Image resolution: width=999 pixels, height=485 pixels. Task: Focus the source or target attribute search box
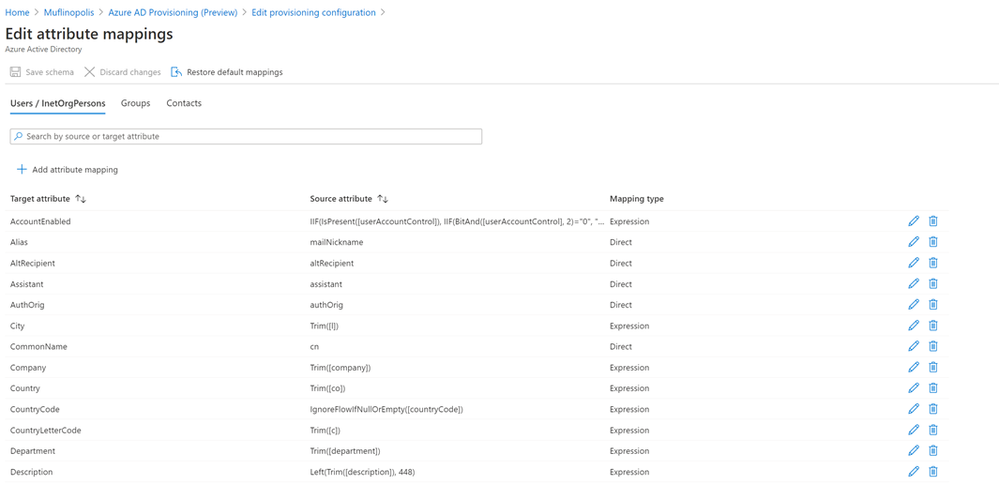[246, 136]
